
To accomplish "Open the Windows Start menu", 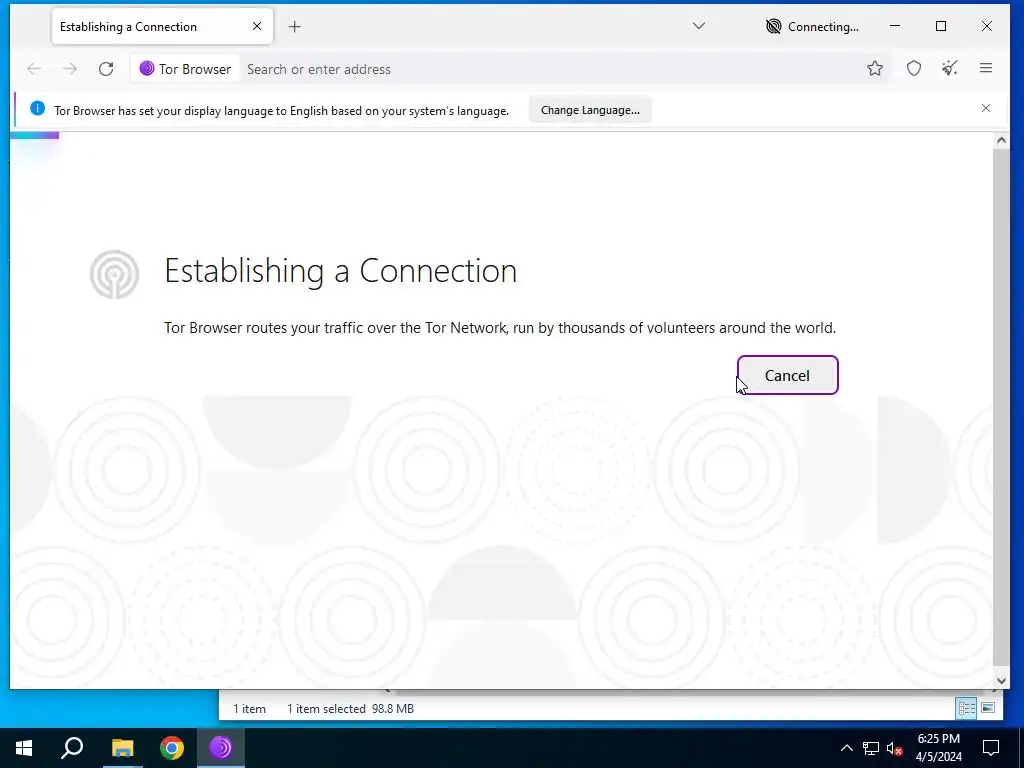I will pyautogui.click(x=24, y=748).
